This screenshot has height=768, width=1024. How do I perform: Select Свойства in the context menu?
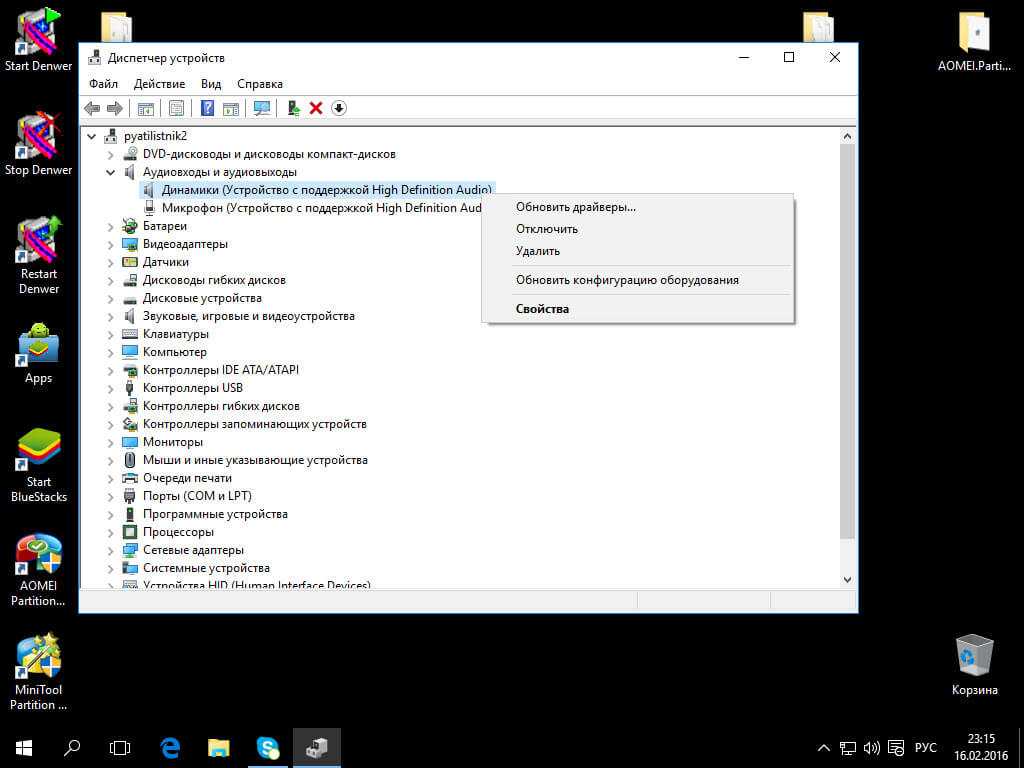pyautogui.click(x=542, y=309)
